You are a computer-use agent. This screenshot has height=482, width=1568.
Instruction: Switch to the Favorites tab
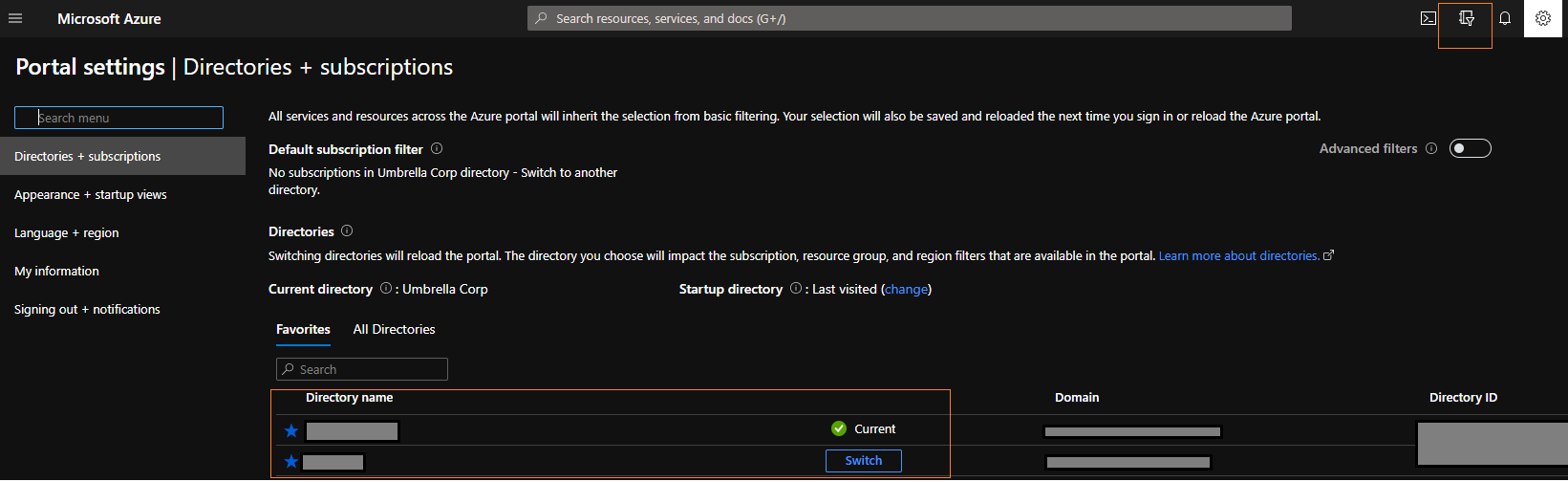click(303, 329)
